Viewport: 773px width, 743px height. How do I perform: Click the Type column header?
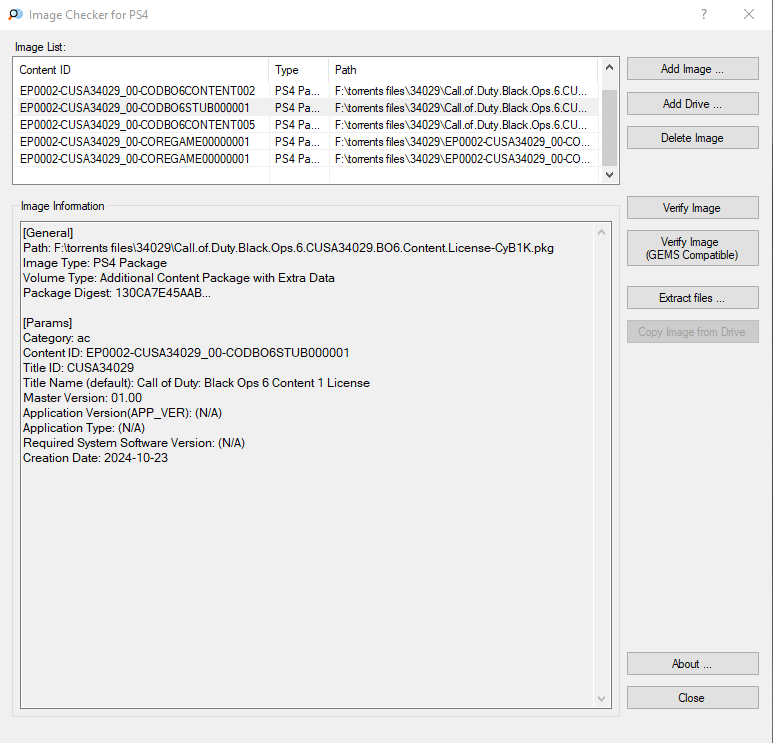(299, 70)
